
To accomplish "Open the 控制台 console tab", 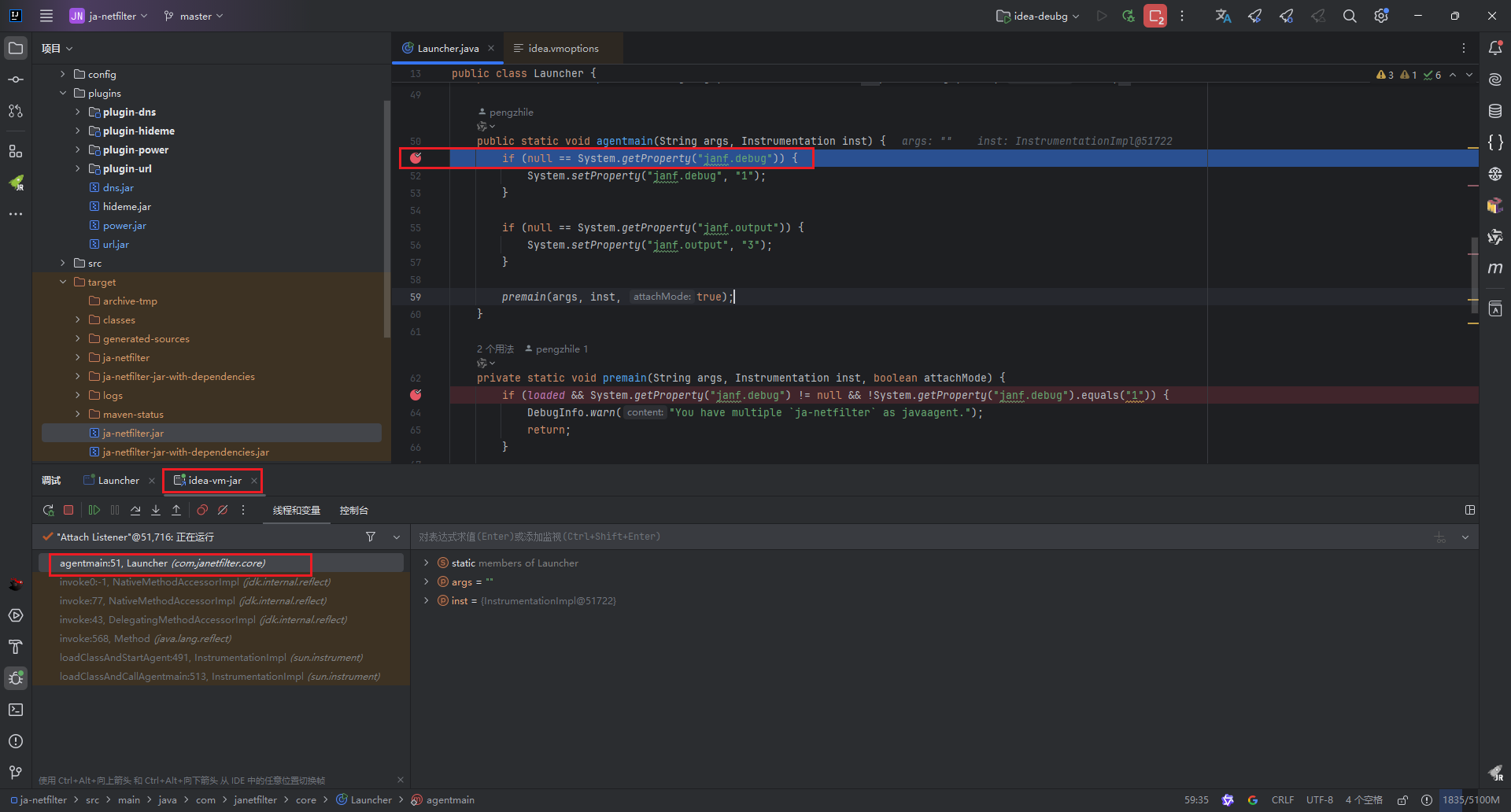I will click(354, 510).
